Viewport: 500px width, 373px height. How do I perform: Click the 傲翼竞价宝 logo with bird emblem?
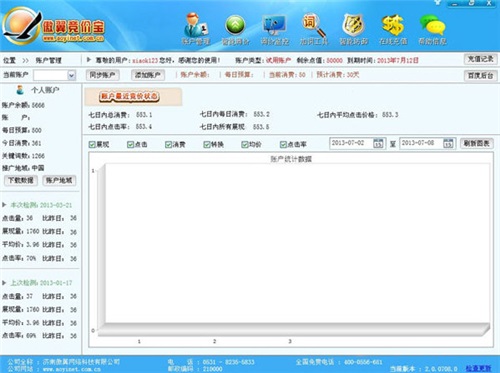click(x=53, y=27)
